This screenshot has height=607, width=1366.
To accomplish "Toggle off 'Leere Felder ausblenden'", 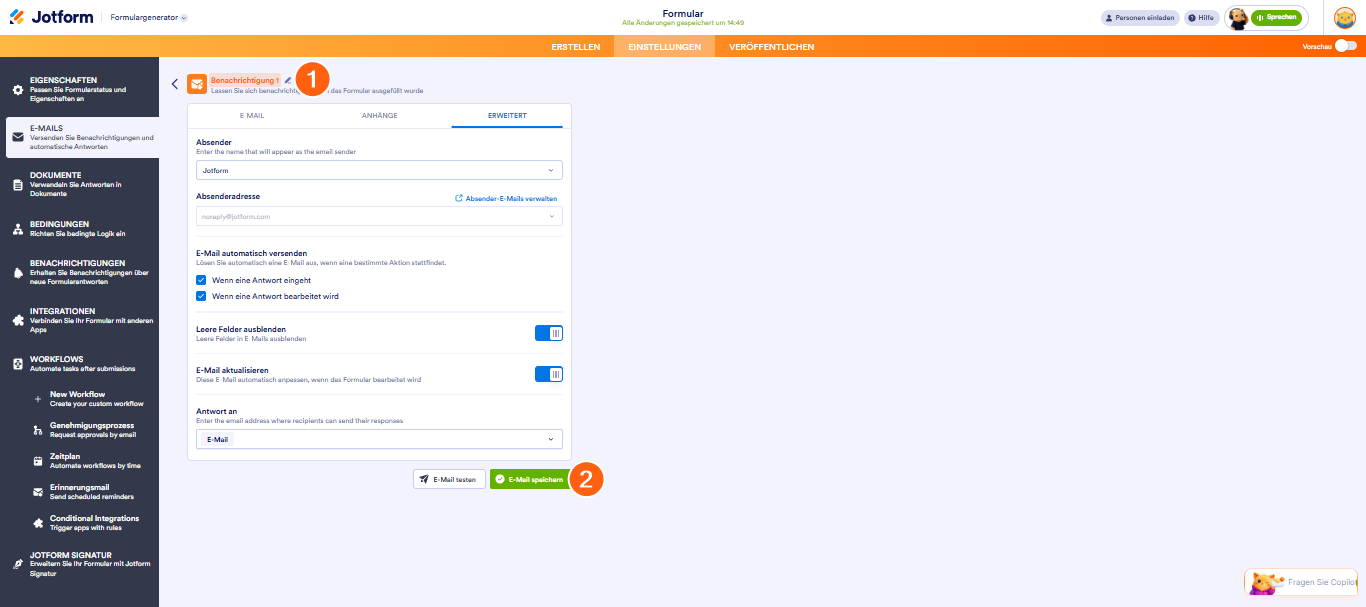I will click(x=549, y=333).
